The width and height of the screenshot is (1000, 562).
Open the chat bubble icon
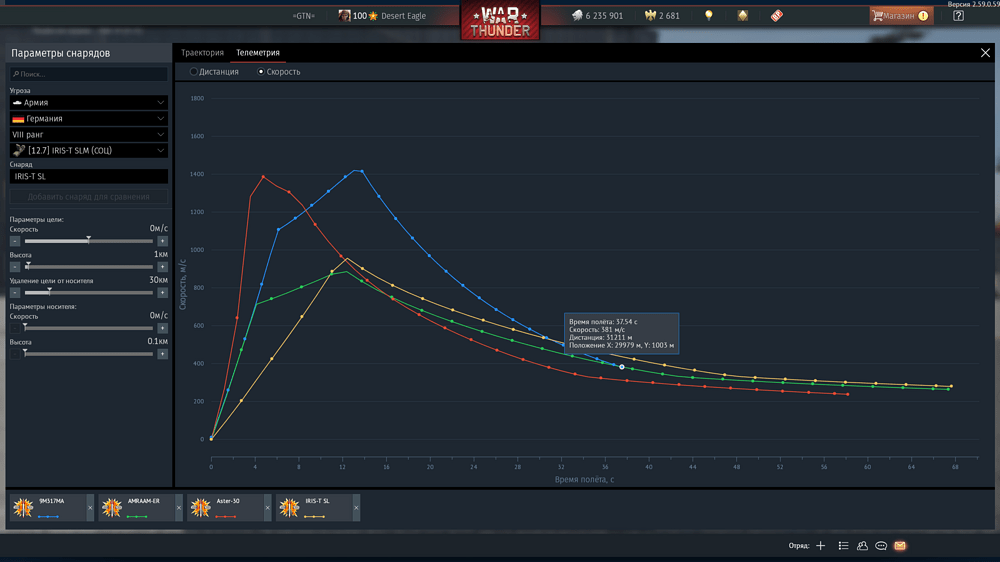[x=881, y=545]
